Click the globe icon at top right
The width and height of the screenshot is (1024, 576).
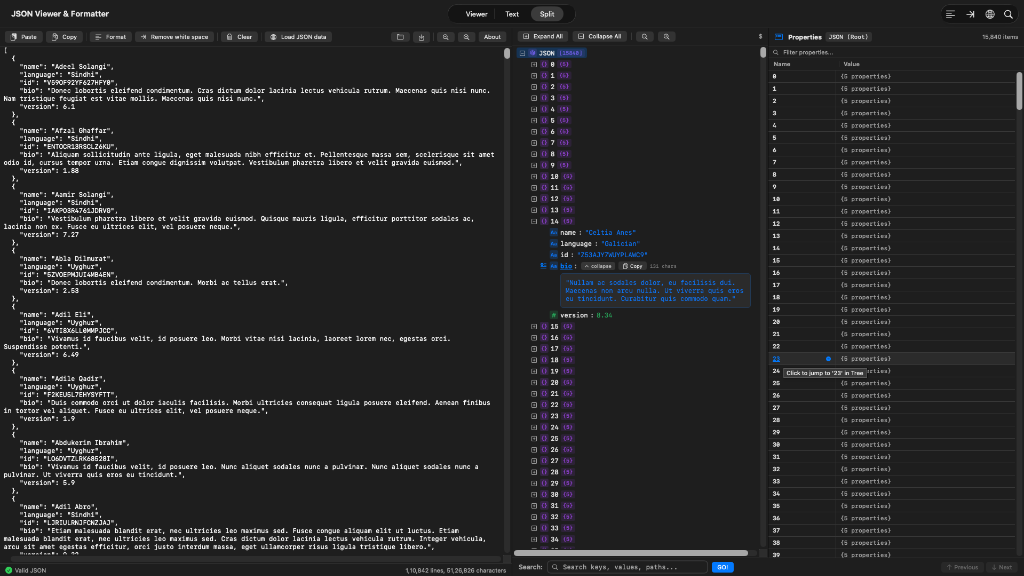tap(990, 14)
